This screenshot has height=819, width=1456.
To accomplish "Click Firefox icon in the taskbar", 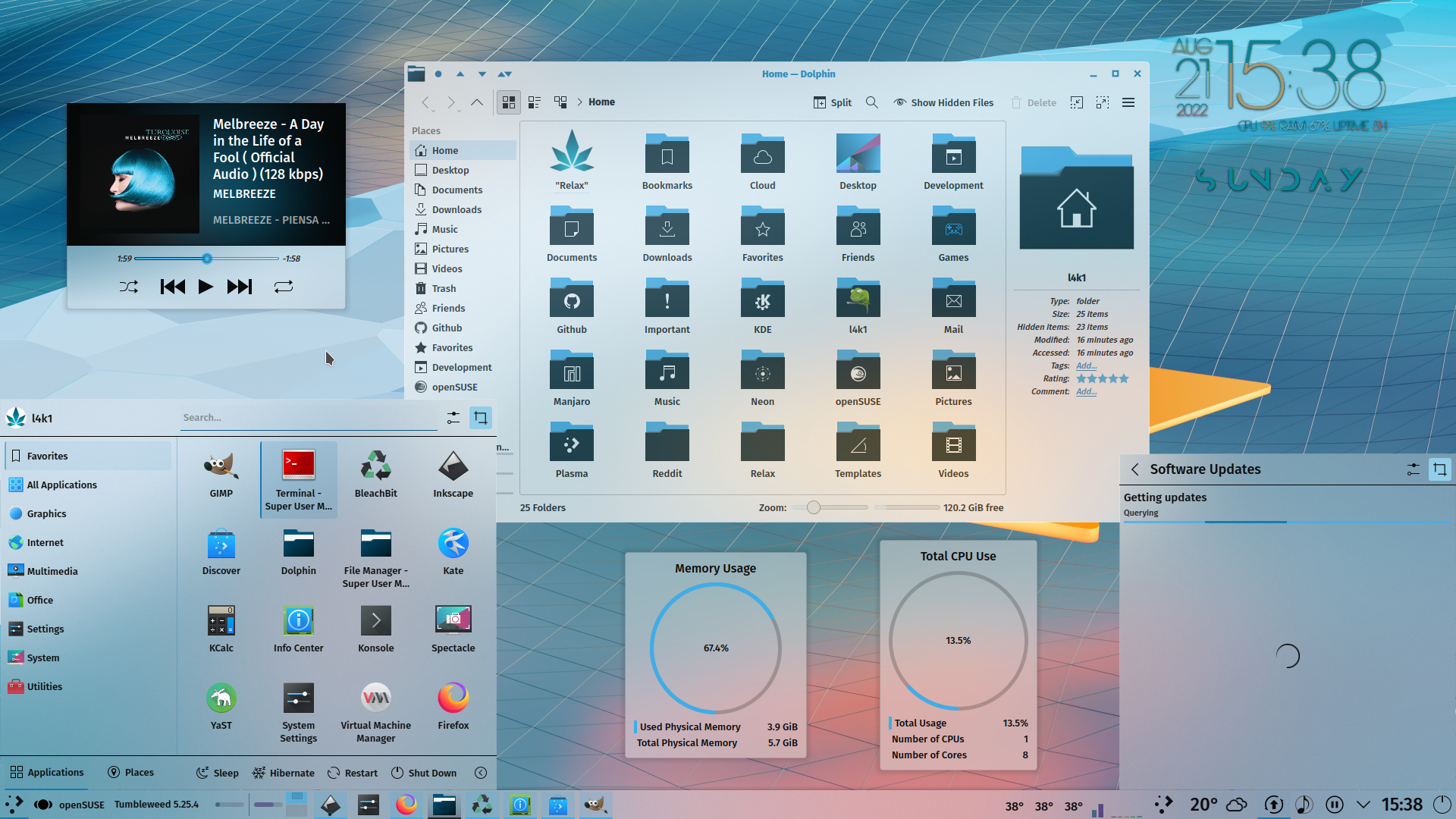I will (406, 805).
